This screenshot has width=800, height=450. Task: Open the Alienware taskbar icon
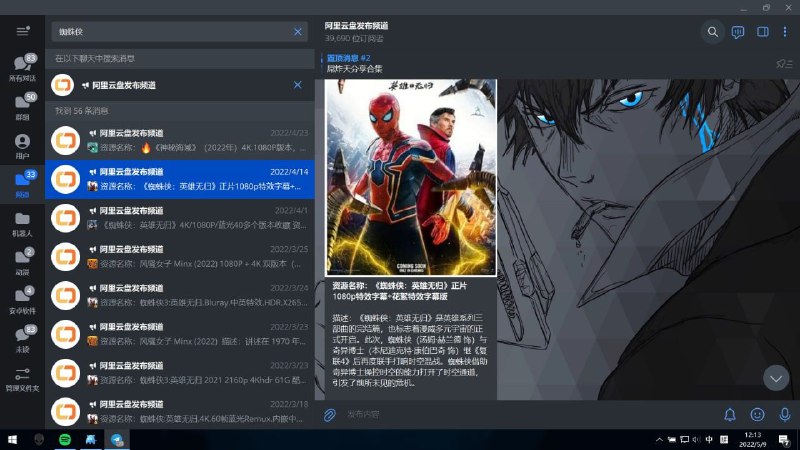coord(39,439)
